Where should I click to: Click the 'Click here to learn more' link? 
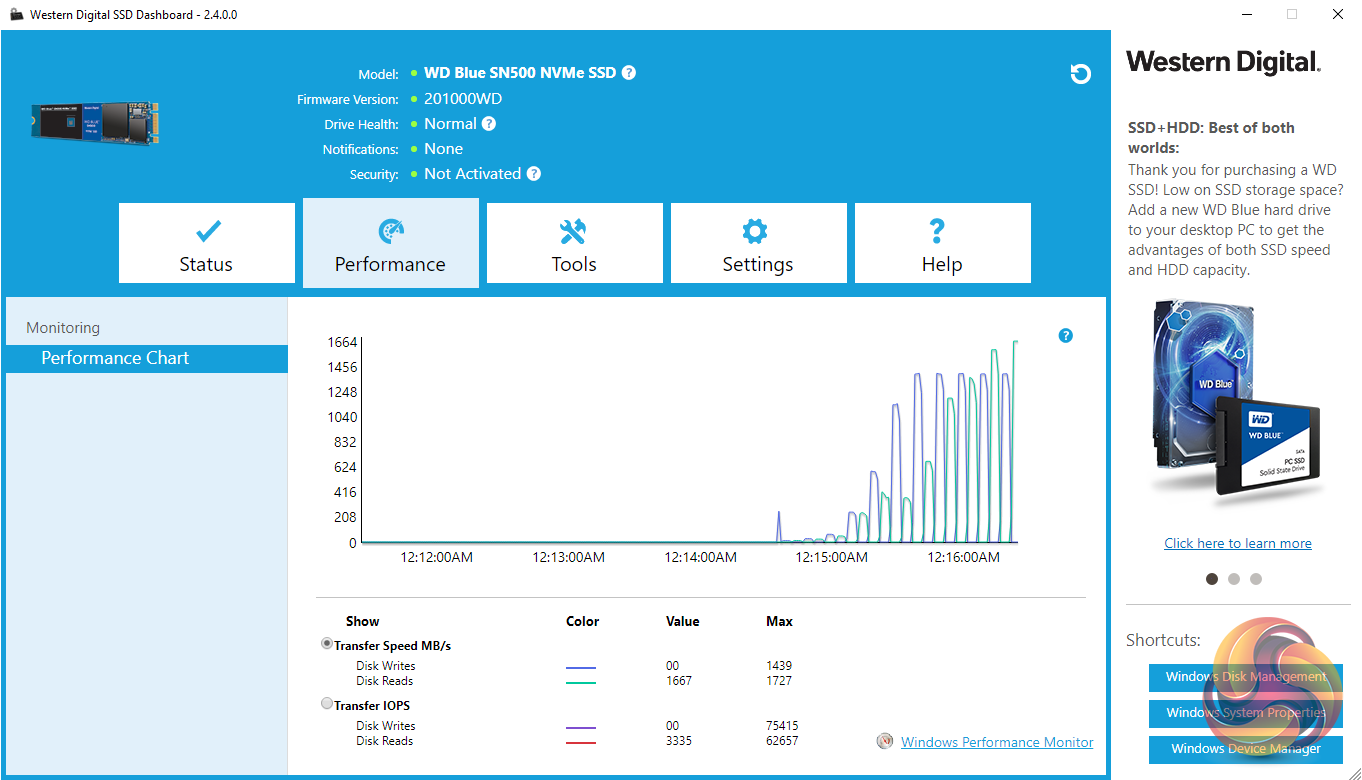click(x=1237, y=543)
